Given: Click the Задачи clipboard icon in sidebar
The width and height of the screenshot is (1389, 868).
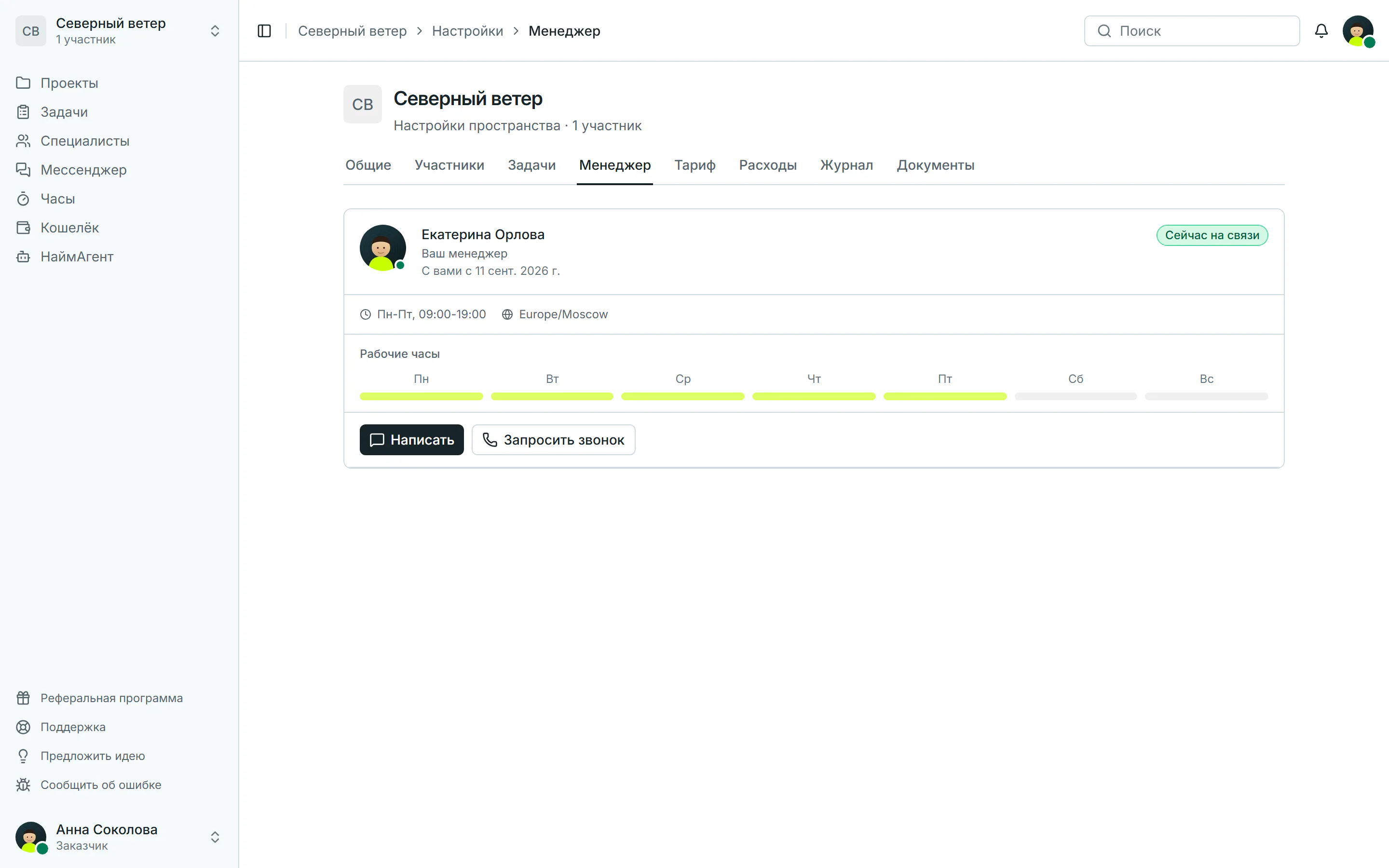Looking at the screenshot, I should click(23, 112).
